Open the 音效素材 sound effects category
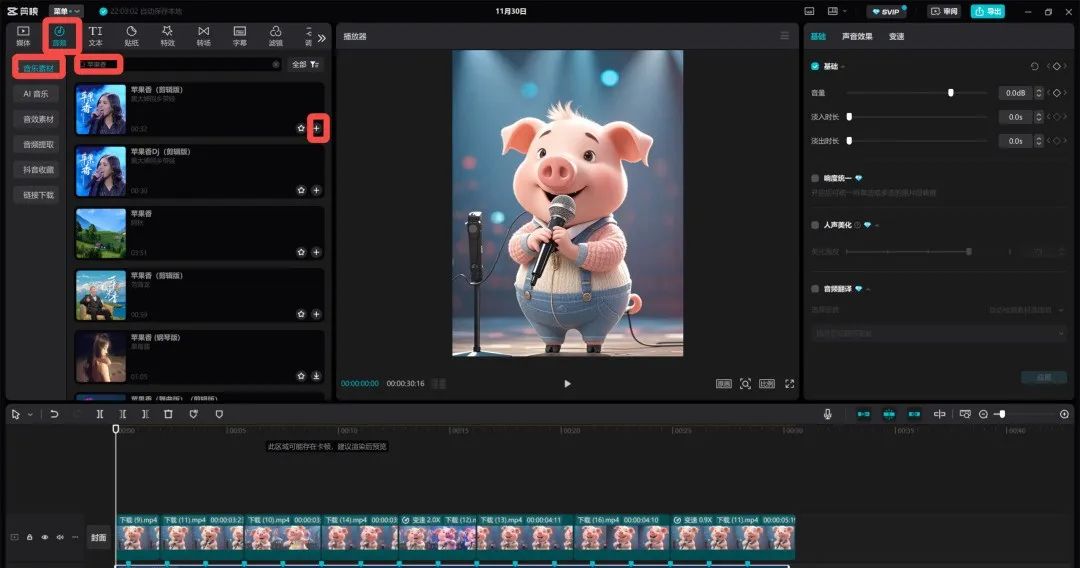The width and height of the screenshot is (1080, 568). (38, 119)
